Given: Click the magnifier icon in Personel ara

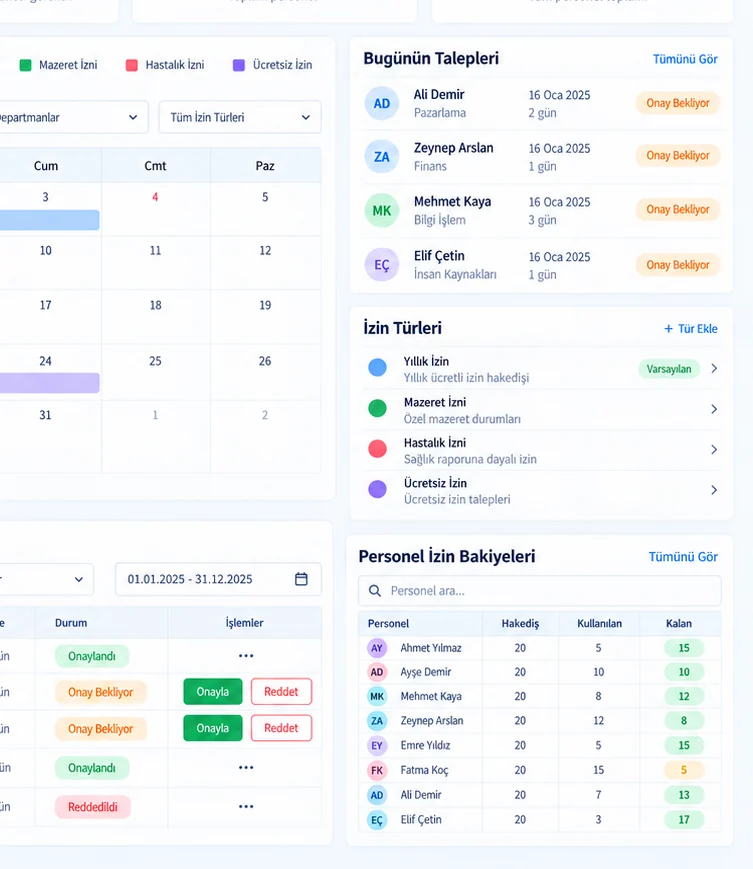Looking at the screenshot, I should point(375,591).
